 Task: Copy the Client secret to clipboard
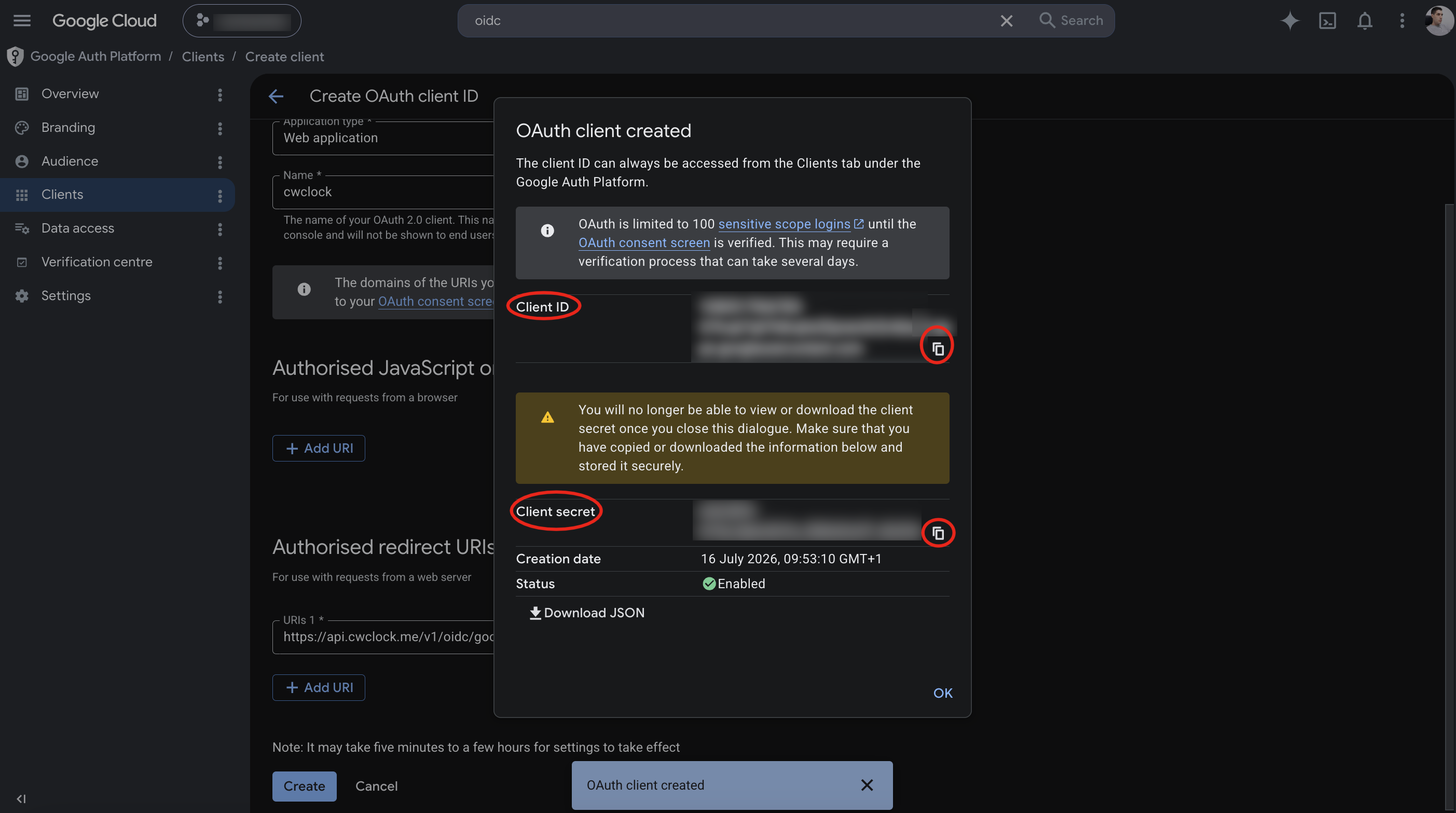click(938, 533)
